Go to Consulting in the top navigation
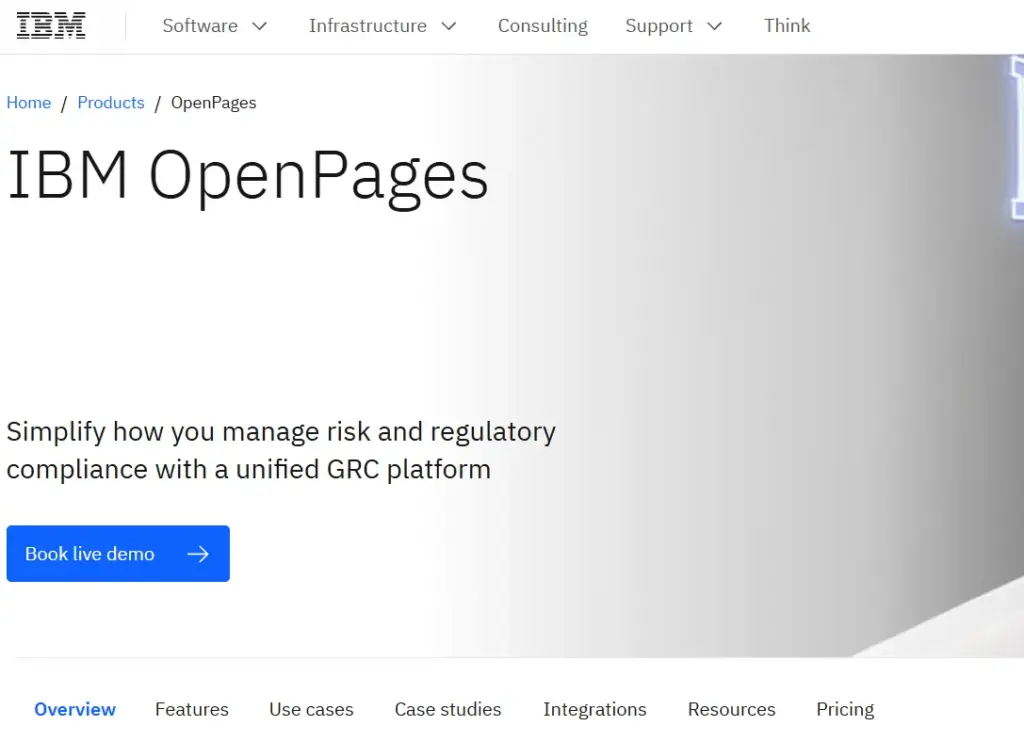 [543, 25]
